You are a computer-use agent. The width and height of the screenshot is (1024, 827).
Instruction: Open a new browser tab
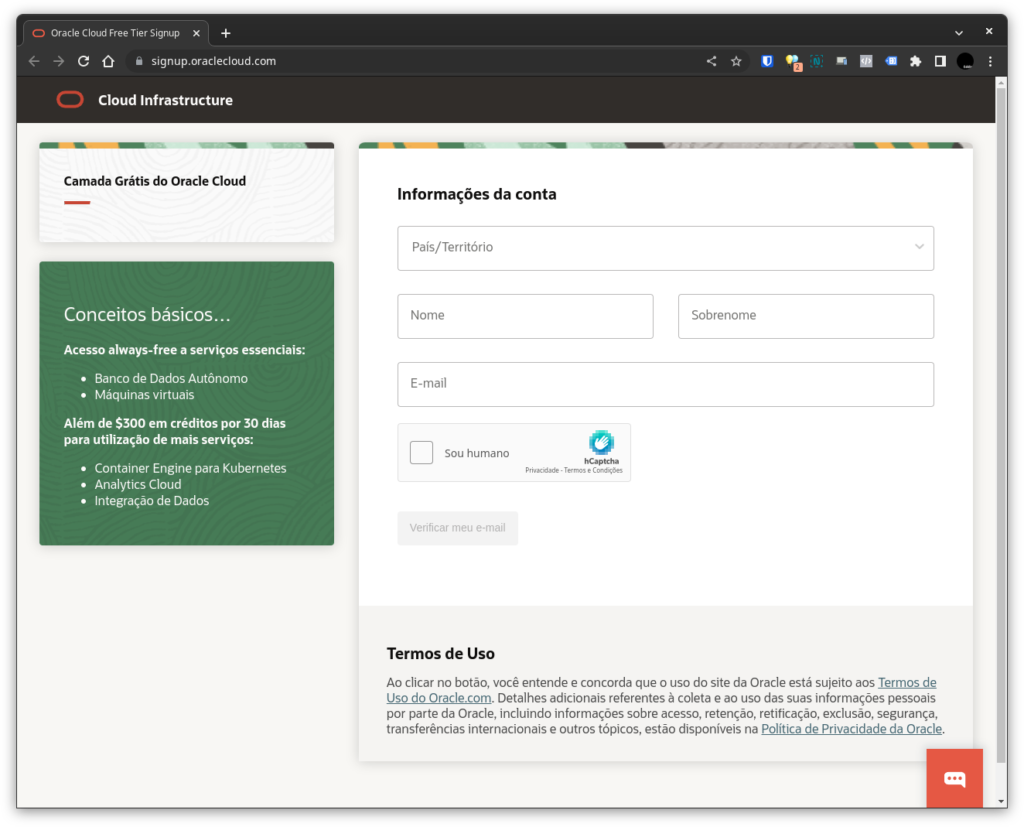[x=226, y=33]
